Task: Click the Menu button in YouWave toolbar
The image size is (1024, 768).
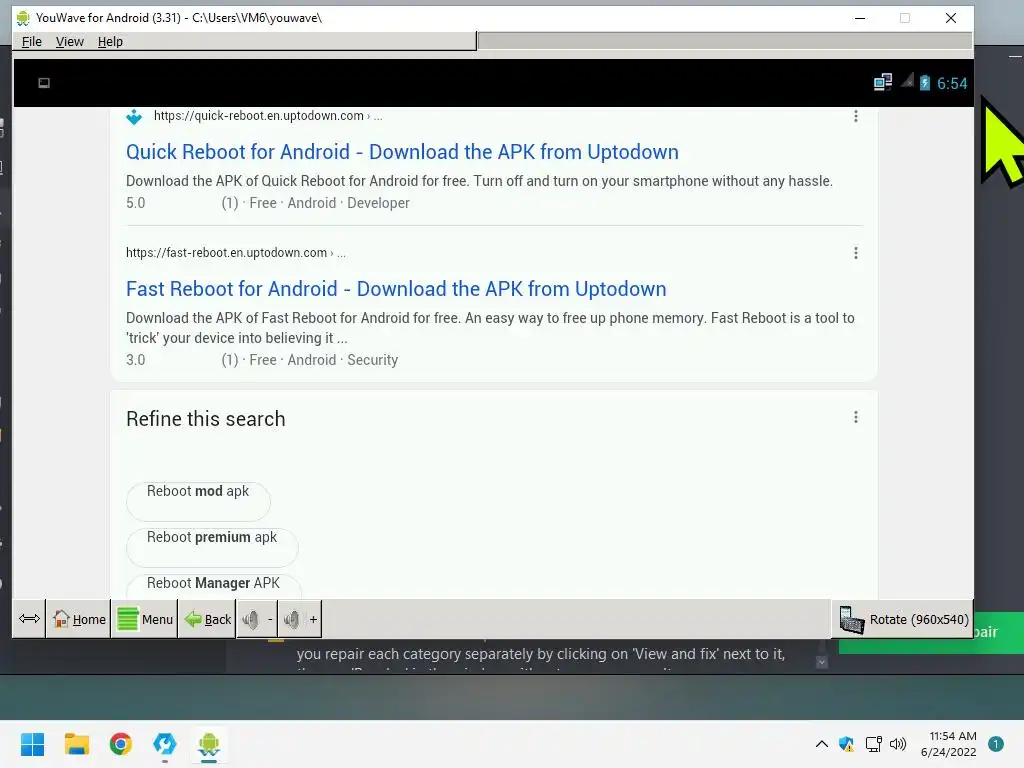Action: point(144,618)
